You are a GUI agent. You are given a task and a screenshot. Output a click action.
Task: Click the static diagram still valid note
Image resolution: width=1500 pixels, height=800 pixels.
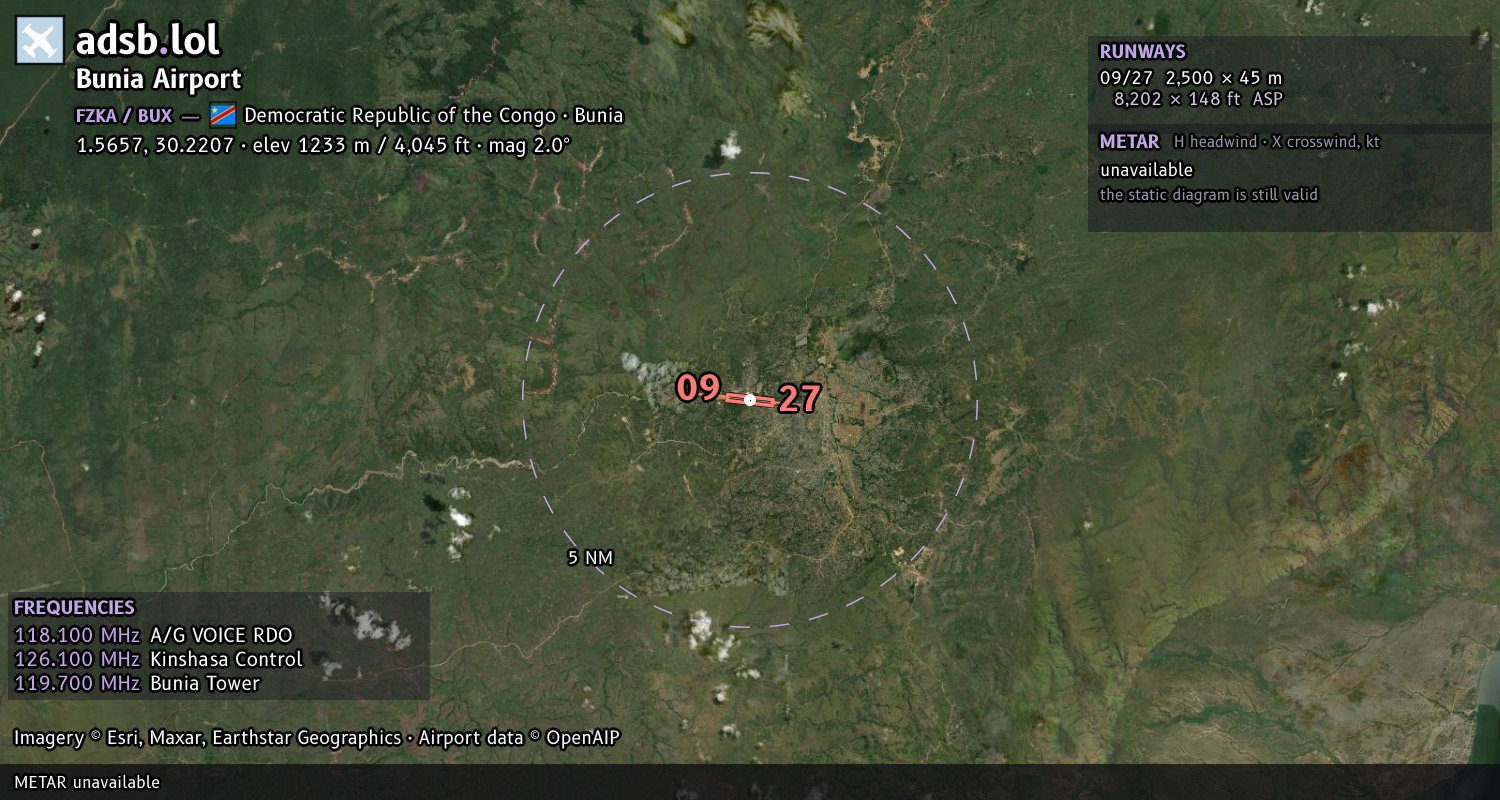tap(1209, 195)
